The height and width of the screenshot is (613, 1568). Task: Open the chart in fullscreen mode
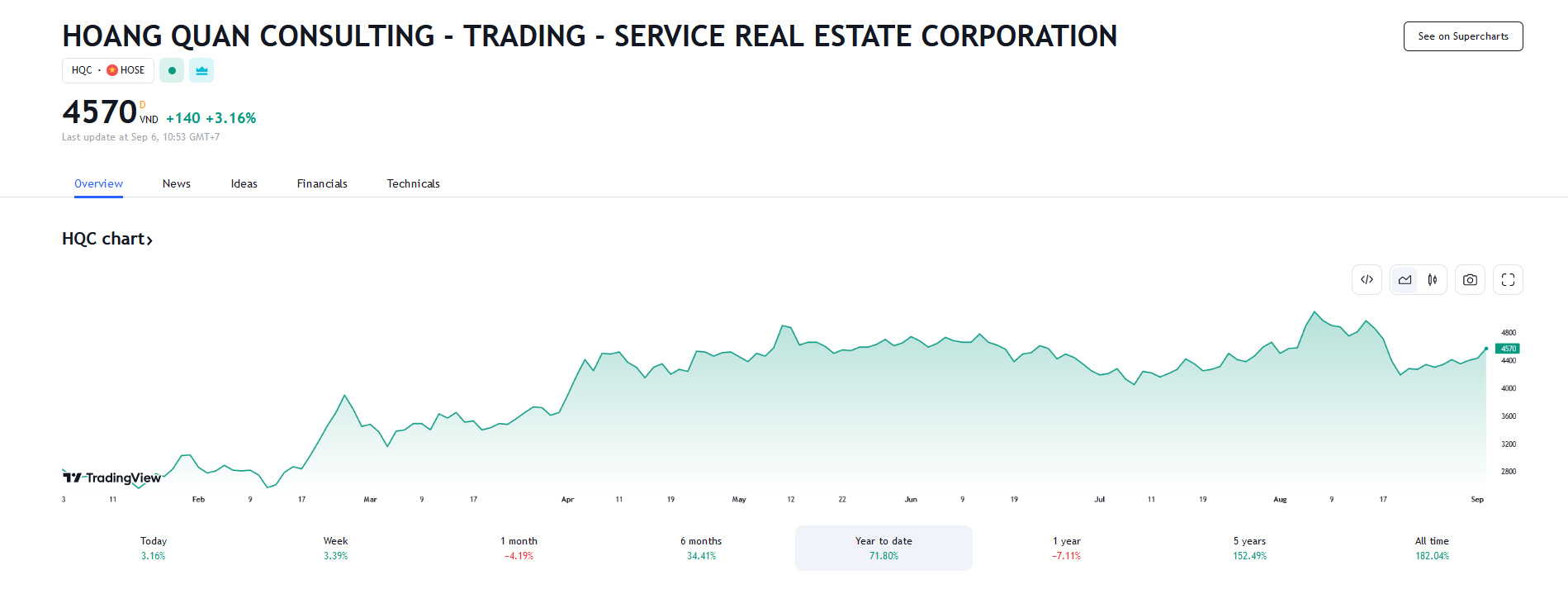coord(1508,280)
